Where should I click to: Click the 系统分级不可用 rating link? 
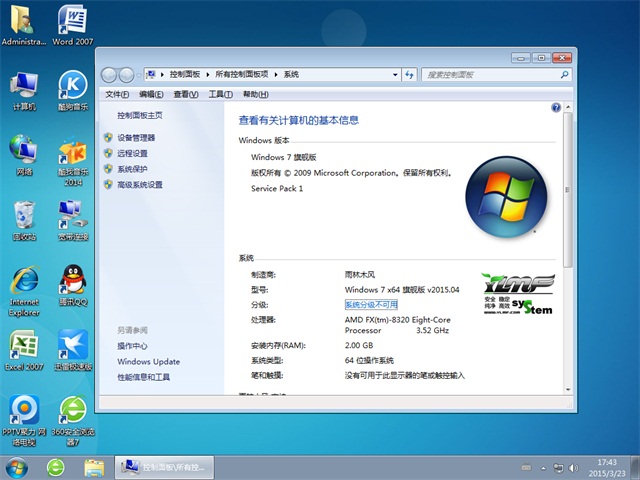coord(371,304)
